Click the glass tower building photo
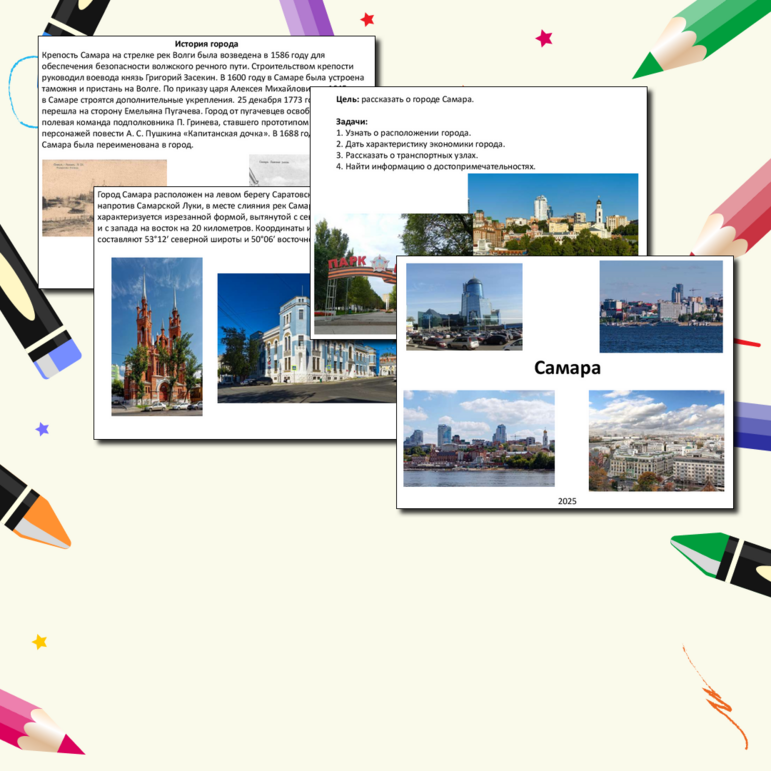The height and width of the screenshot is (771, 771). click(463, 306)
